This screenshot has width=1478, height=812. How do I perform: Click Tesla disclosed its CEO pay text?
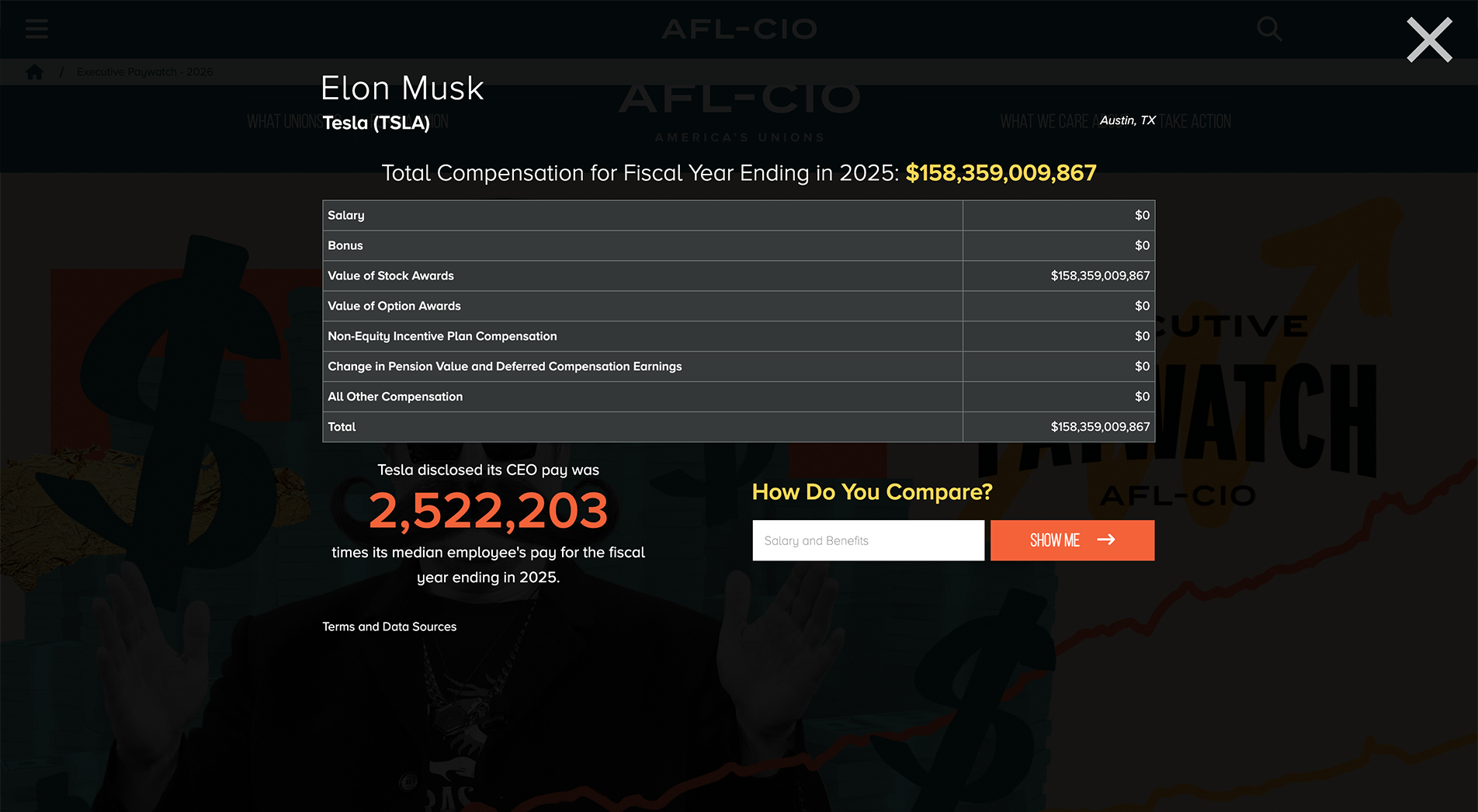[488, 470]
